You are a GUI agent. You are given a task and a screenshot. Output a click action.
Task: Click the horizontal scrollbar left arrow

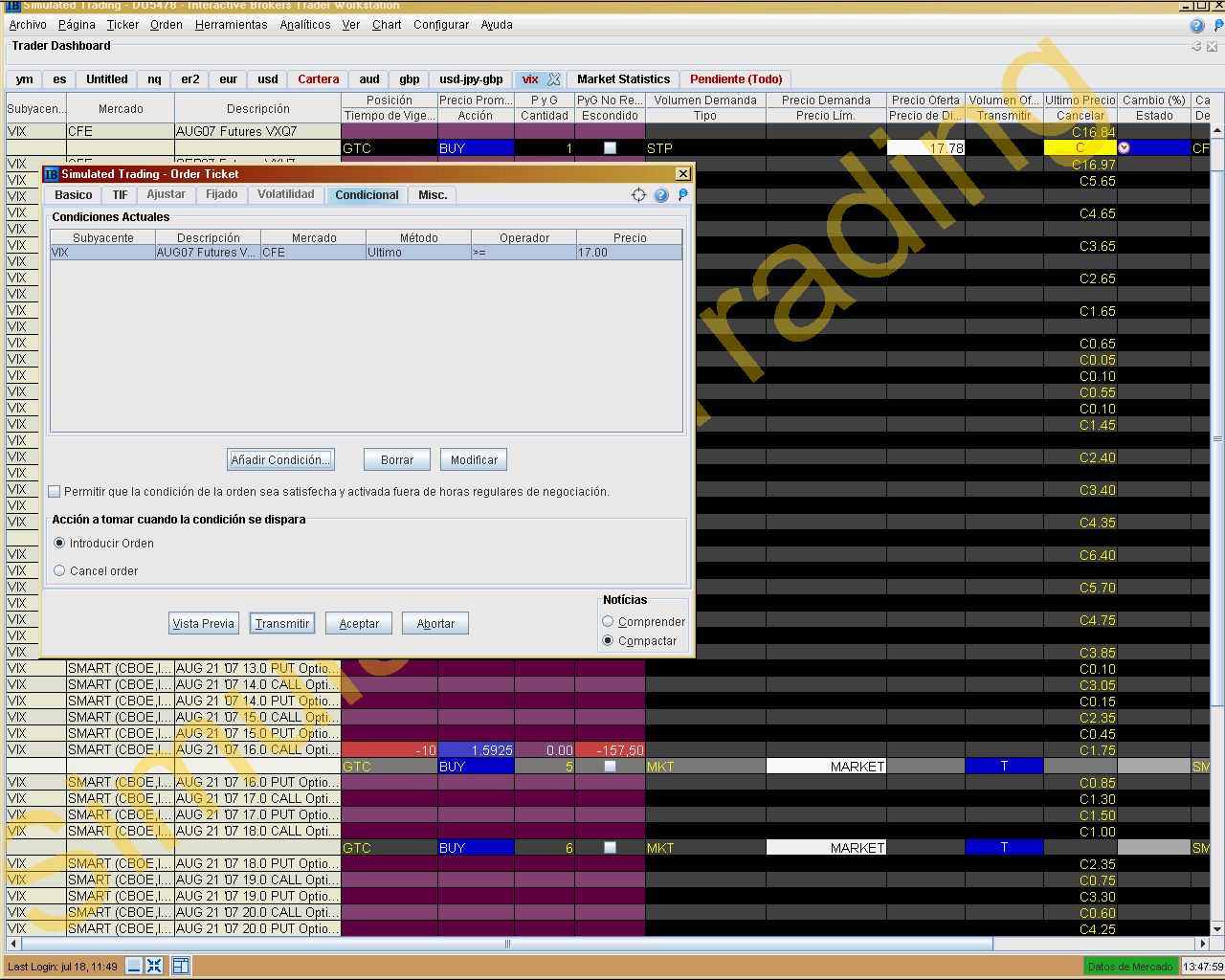point(13,944)
